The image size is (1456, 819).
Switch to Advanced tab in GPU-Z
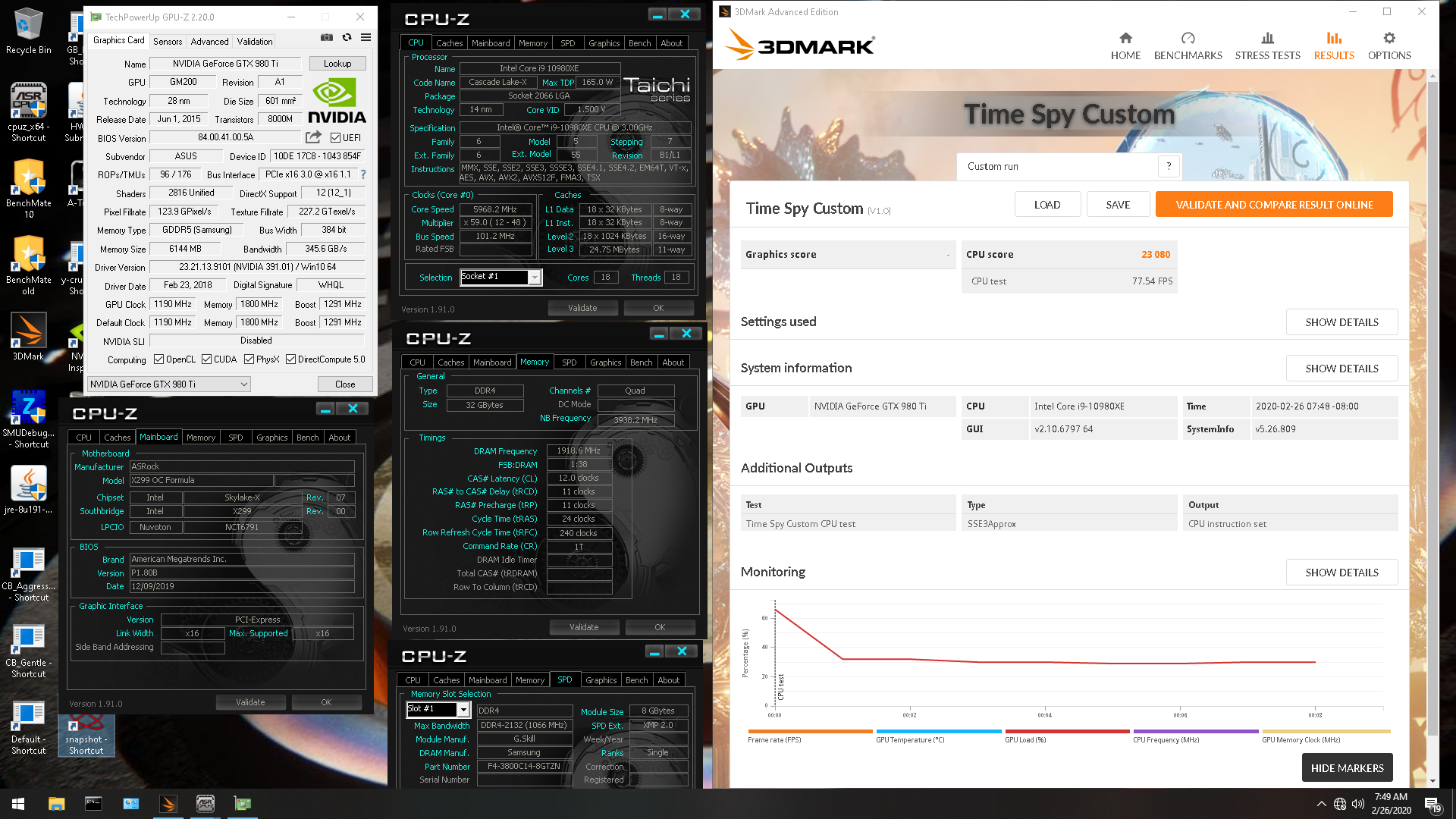point(209,42)
